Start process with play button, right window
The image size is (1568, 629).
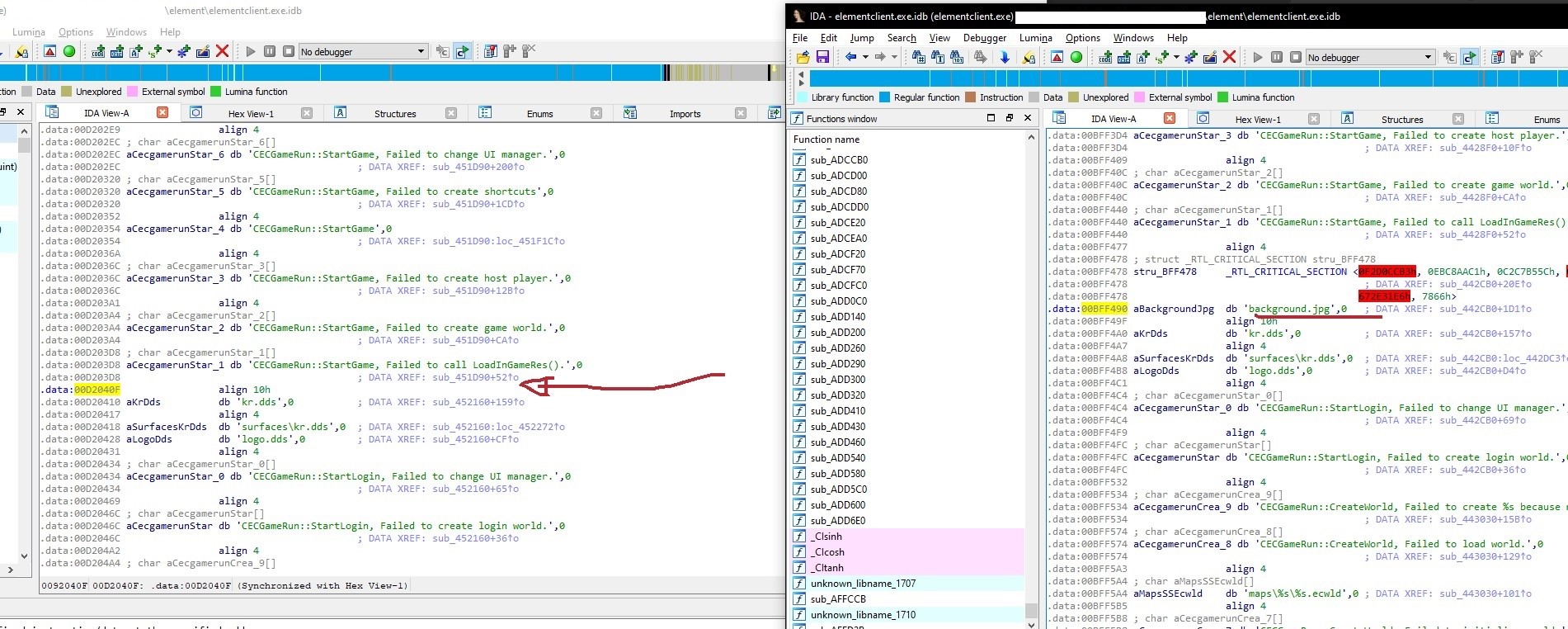[1258, 57]
